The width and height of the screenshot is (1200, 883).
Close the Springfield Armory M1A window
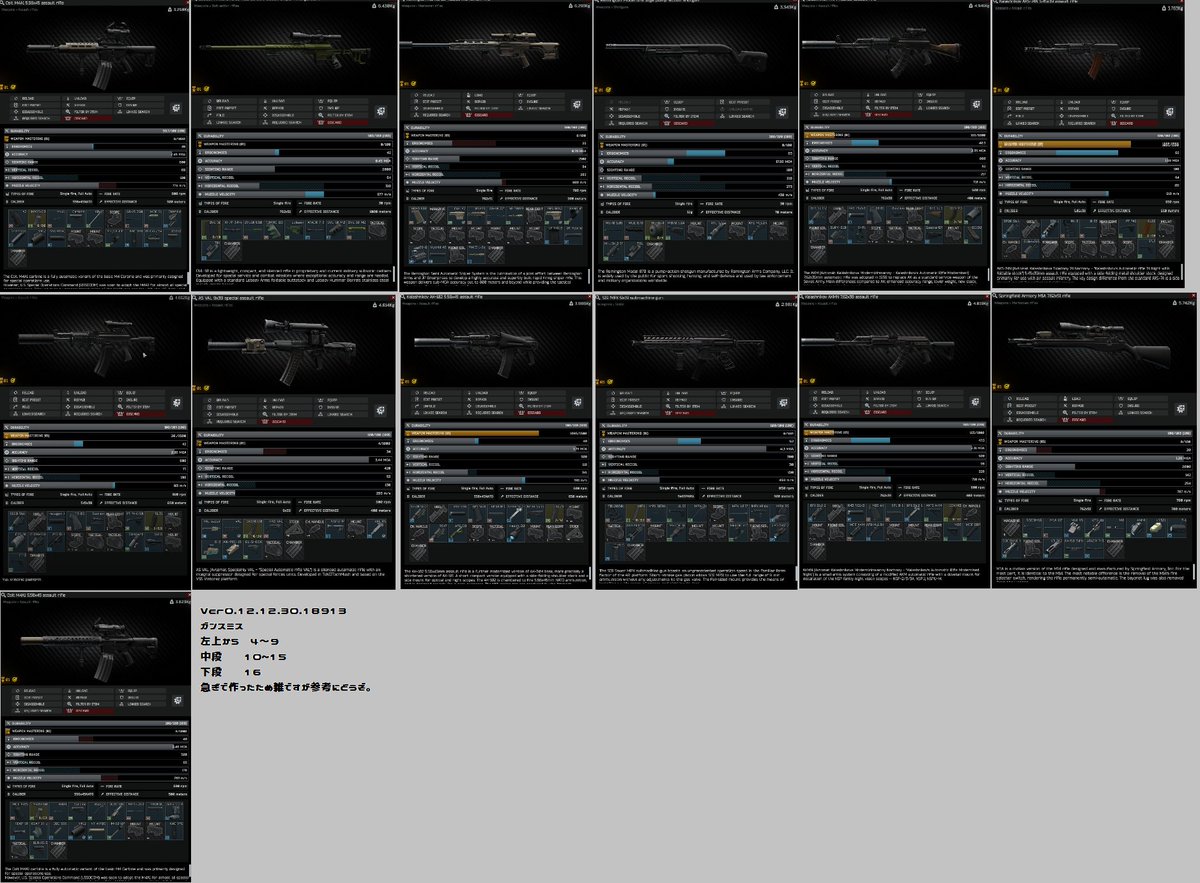(x=1194, y=295)
